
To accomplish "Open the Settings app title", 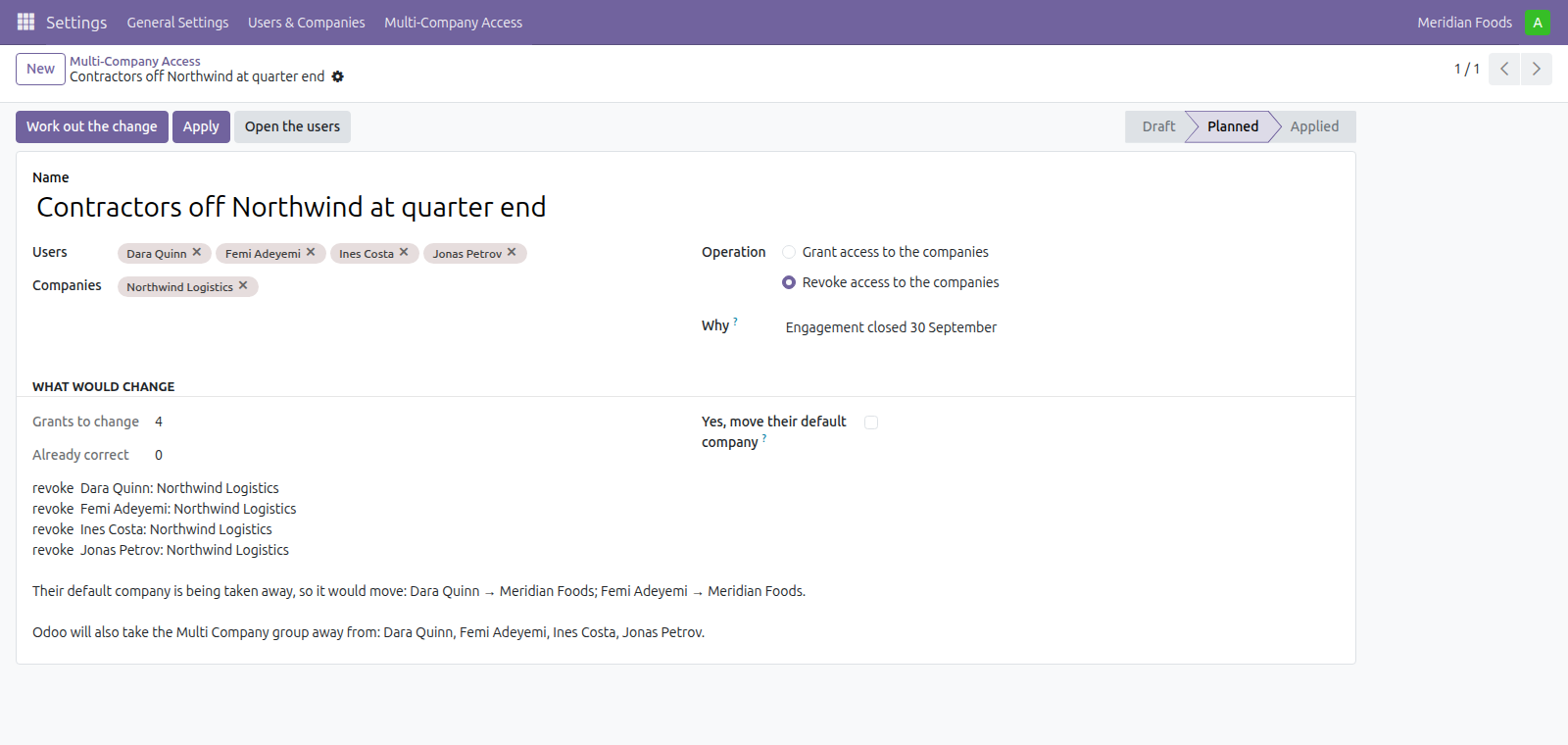I will pyautogui.click(x=76, y=23).
